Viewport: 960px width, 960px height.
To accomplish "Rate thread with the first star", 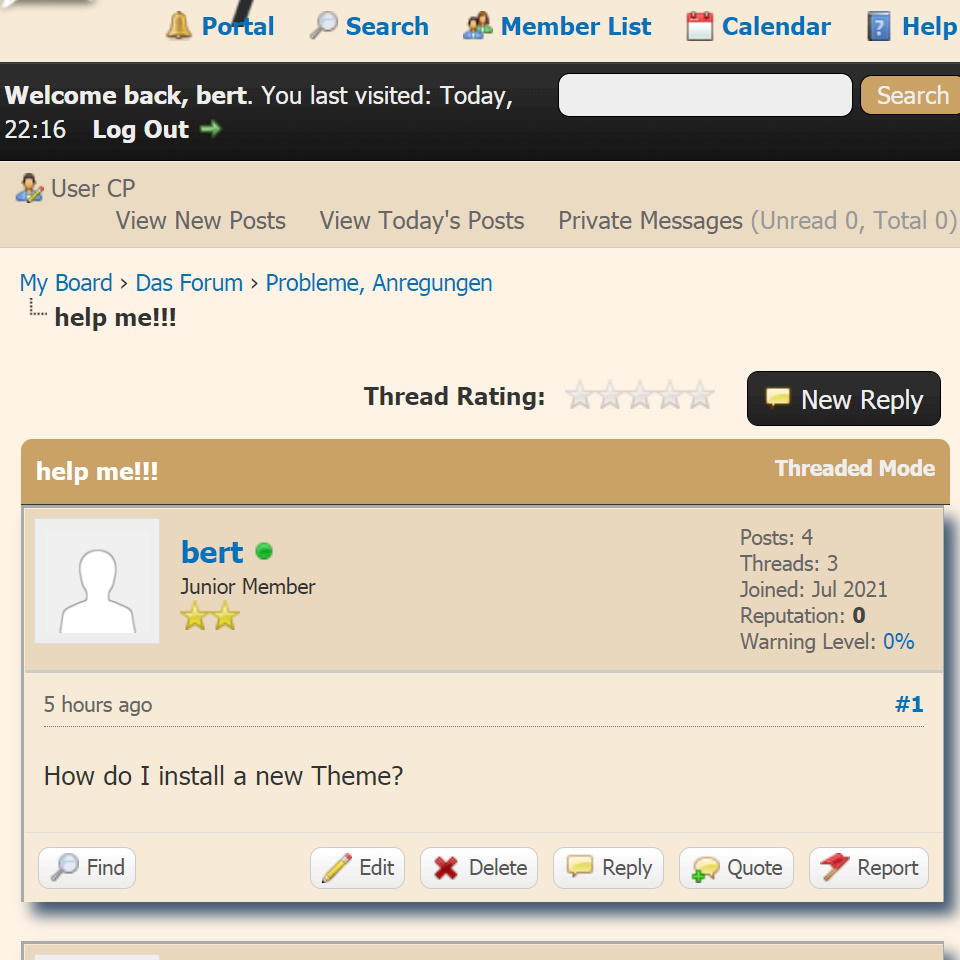I will [579, 396].
